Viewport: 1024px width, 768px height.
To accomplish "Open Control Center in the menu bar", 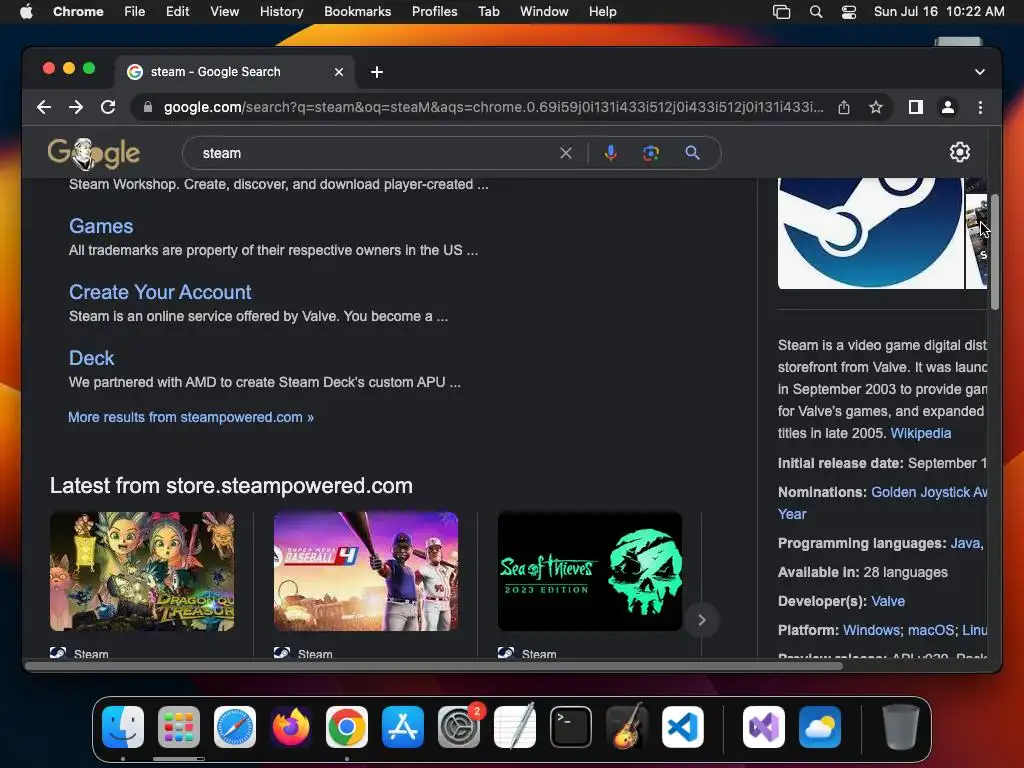I will click(848, 12).
